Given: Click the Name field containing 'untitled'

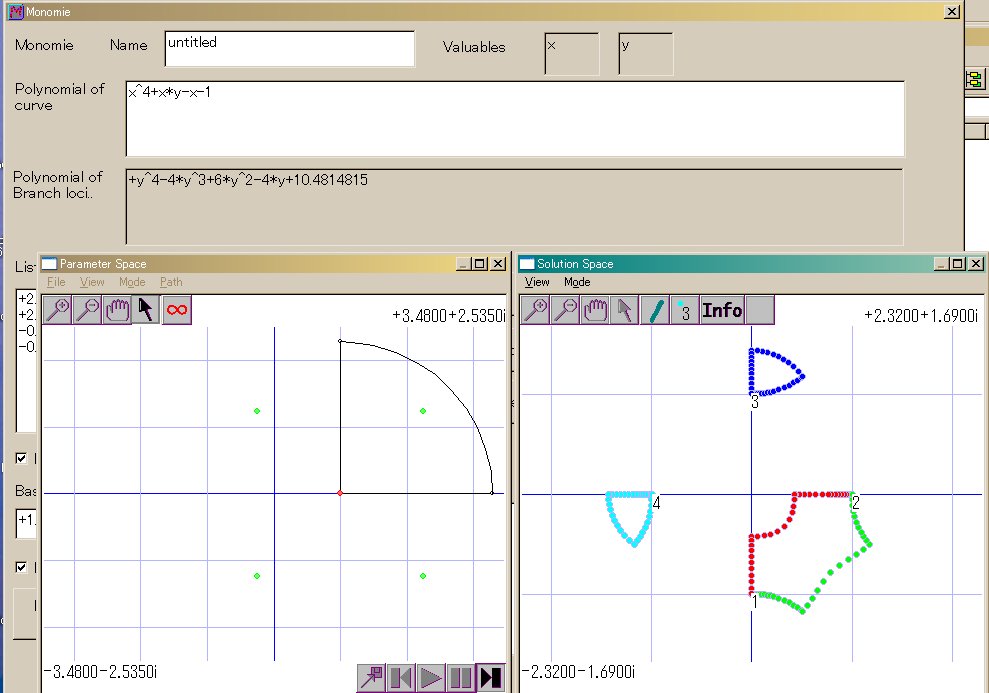Looking at the screenshot, I should [290, 49].
